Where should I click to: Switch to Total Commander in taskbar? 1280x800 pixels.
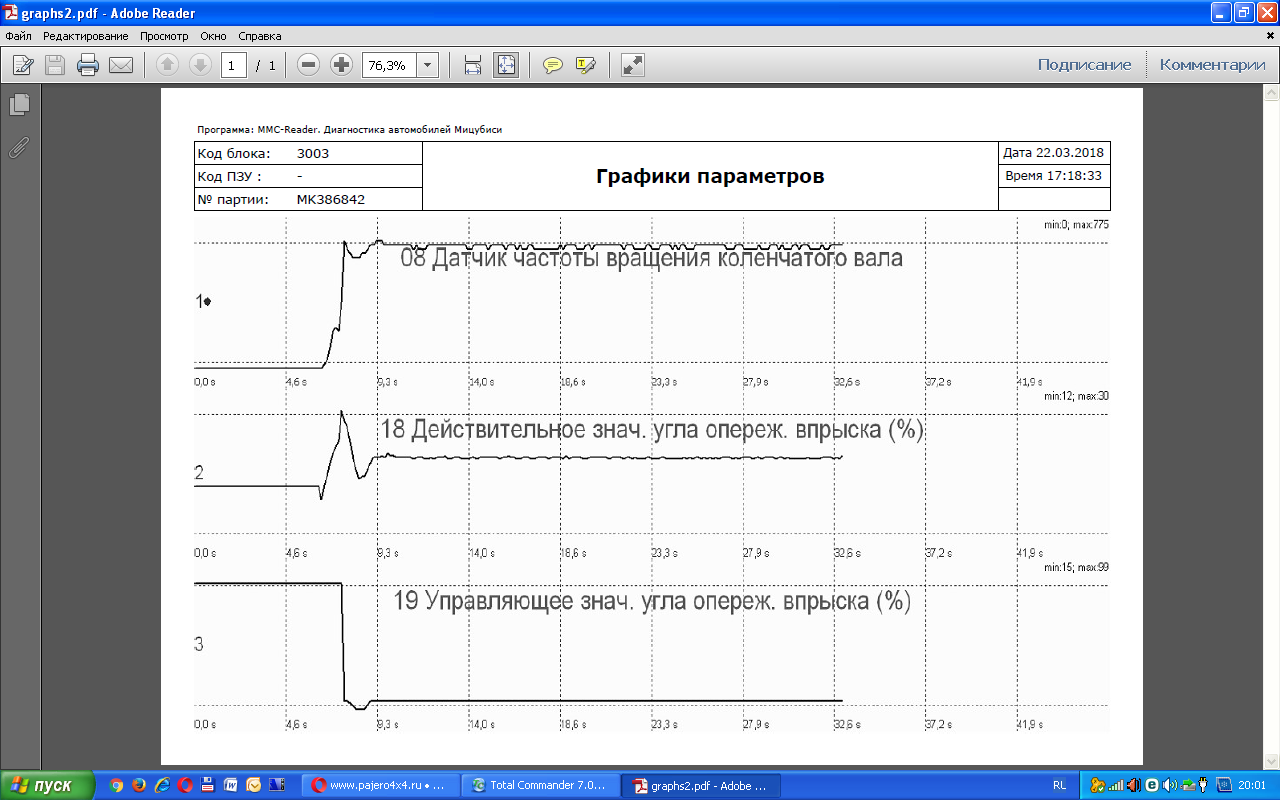coord(539,785)
